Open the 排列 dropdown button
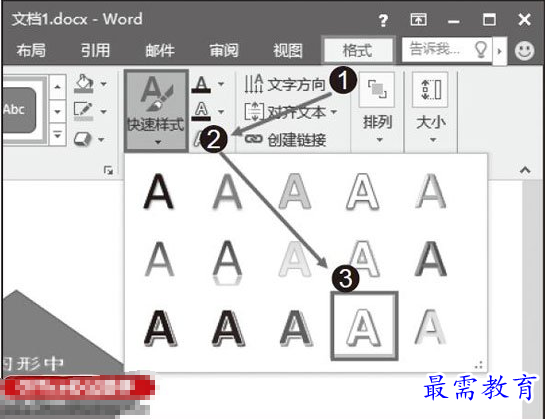 point(377,108)
